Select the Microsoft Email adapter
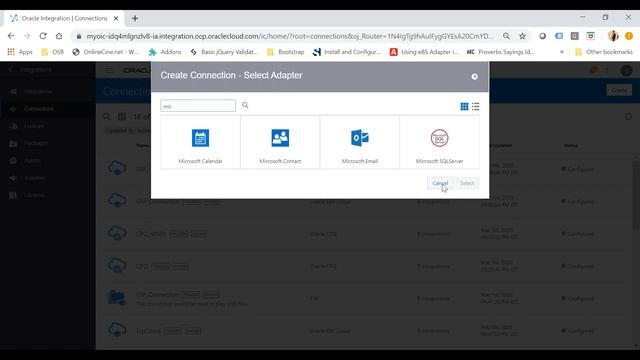Viewport: 640px width, 360px height. point(360,142)
